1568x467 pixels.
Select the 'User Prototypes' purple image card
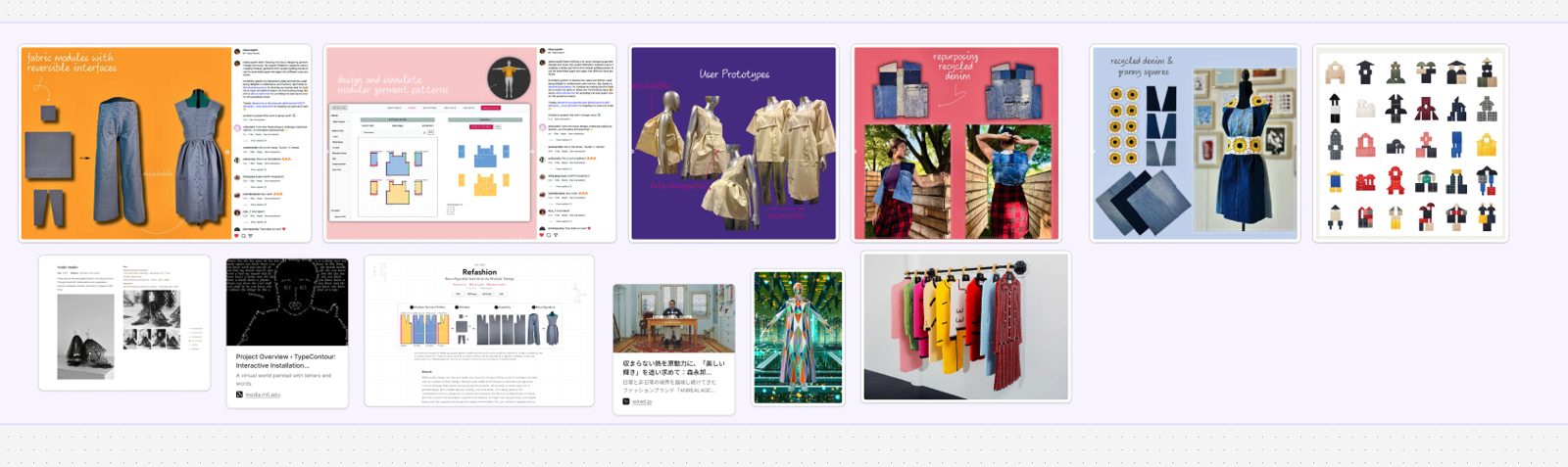point(733,143)
